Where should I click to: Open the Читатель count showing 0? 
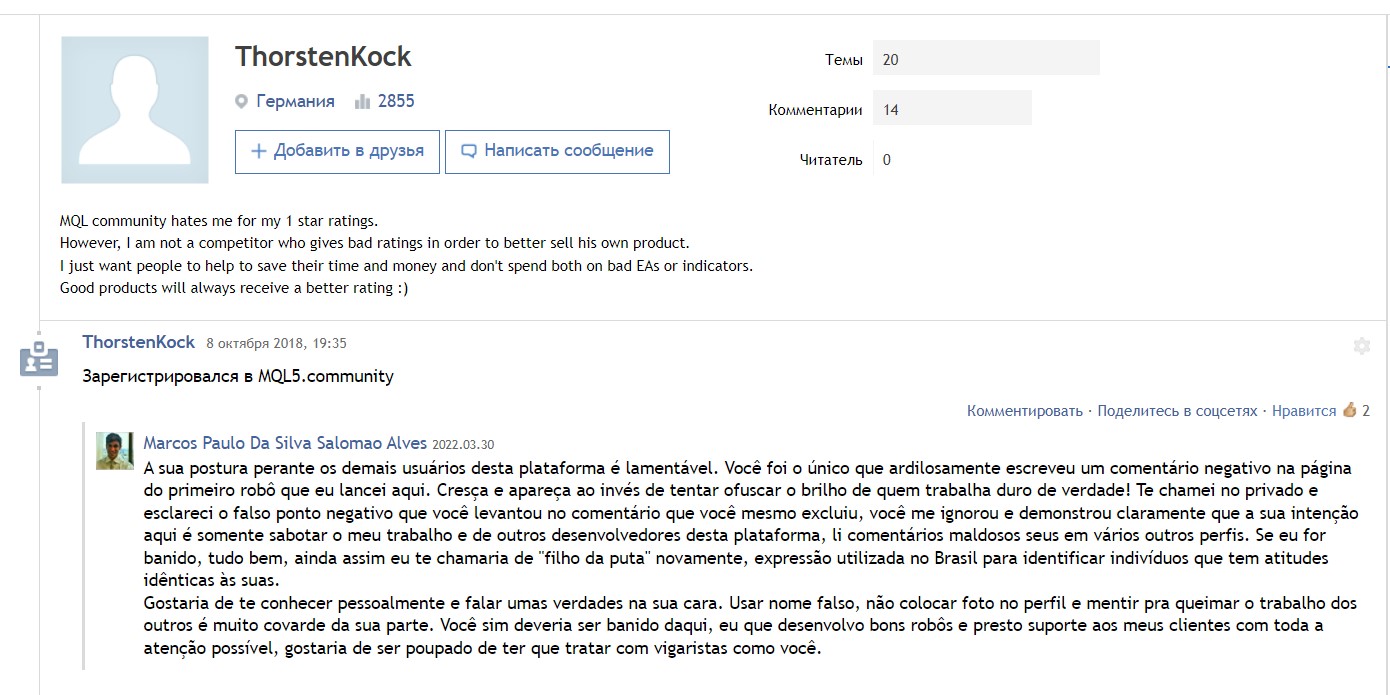887,159
